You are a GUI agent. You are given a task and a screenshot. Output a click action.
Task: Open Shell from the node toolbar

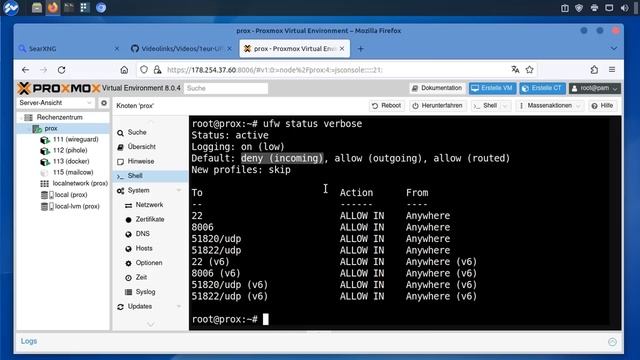[x=486, y=106]
